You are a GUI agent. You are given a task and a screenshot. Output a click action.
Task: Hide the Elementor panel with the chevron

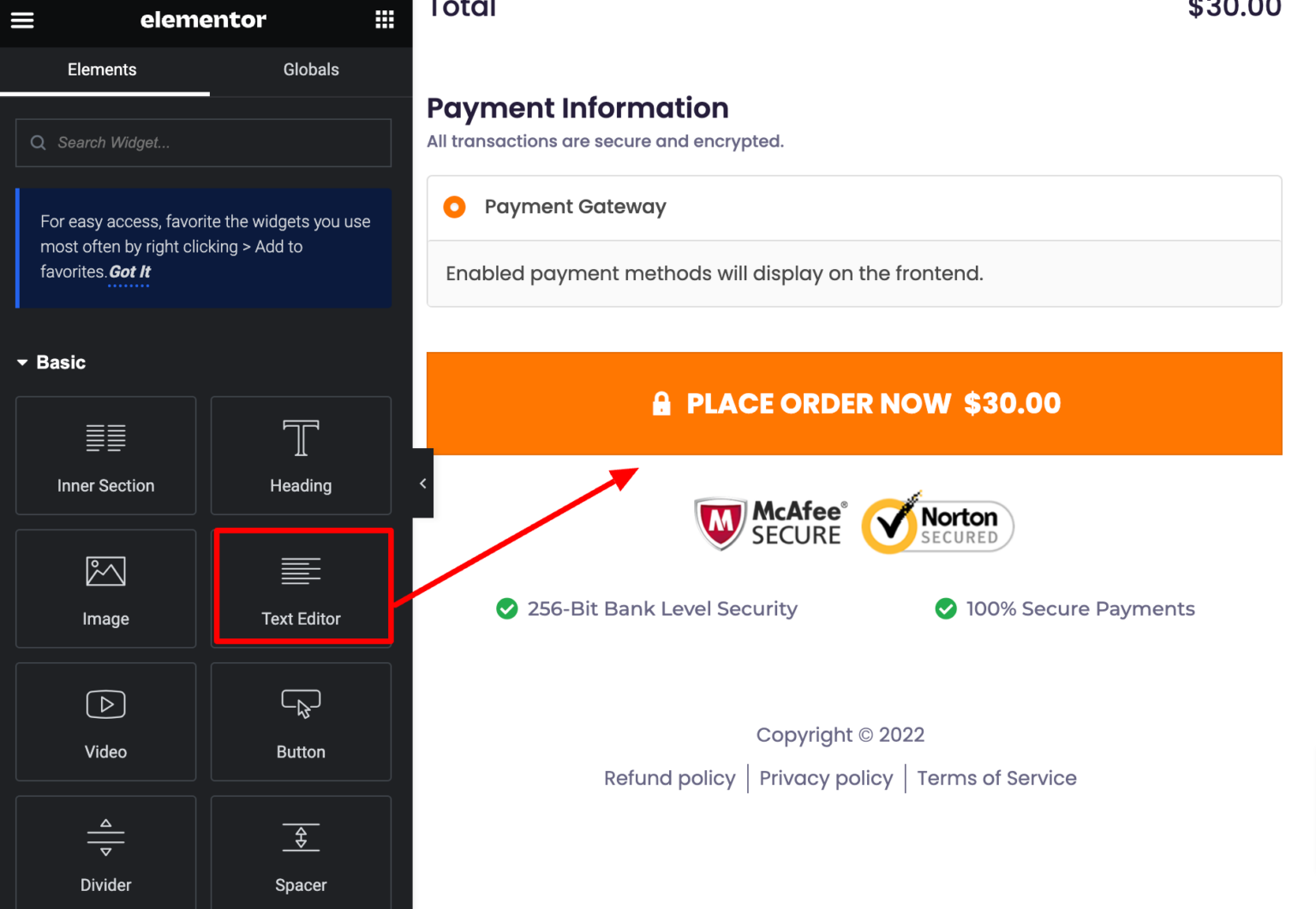tap(422, 482)
